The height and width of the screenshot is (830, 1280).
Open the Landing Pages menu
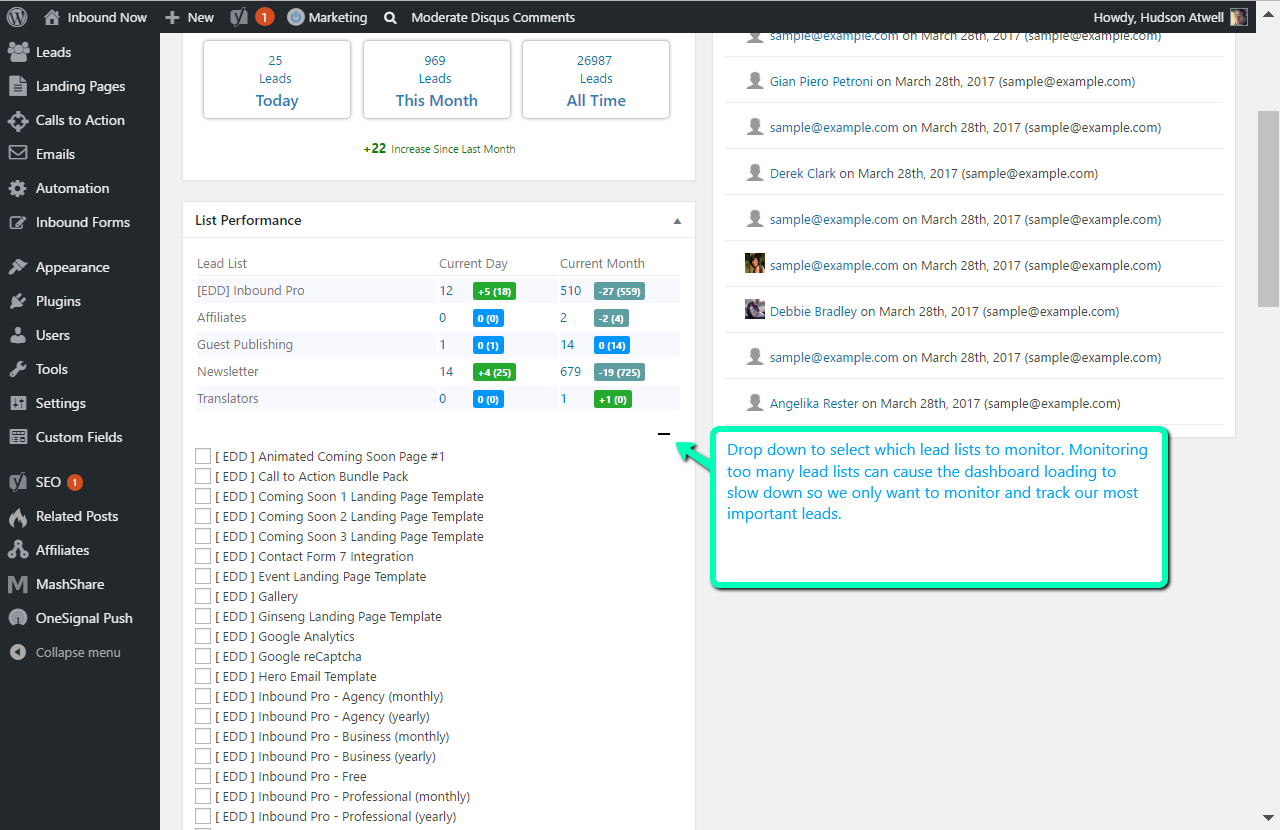[80, 86]
